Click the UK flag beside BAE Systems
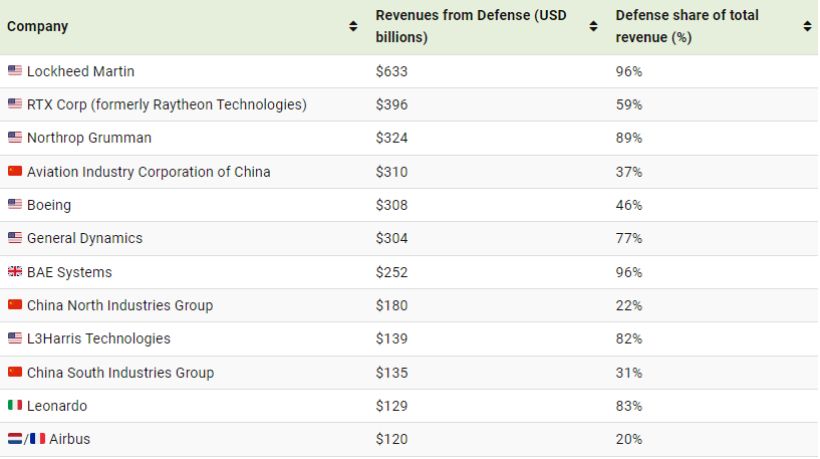This screenshot has height=459, width=820. 14,272
